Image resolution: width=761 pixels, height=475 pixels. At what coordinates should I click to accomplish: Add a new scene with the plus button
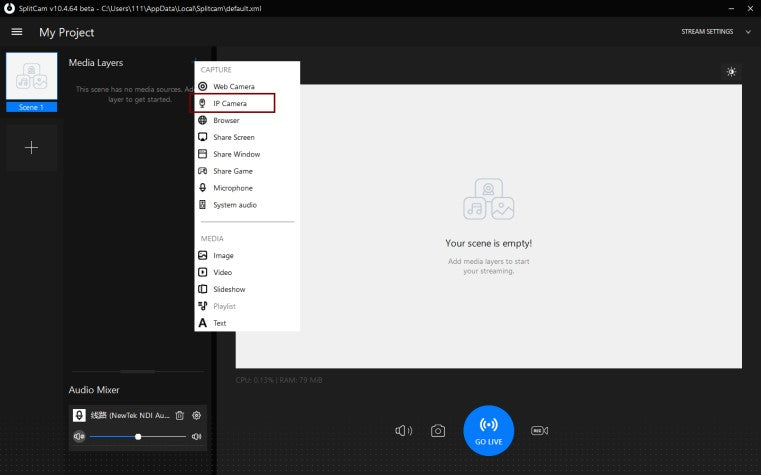coord(31,148)
